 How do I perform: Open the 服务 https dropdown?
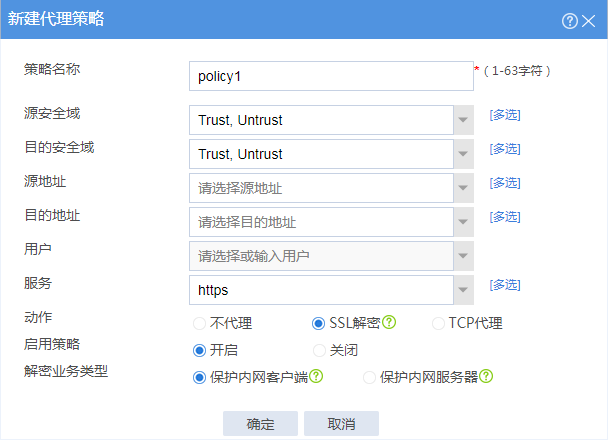pyautogui.click(x=463, y=290)
